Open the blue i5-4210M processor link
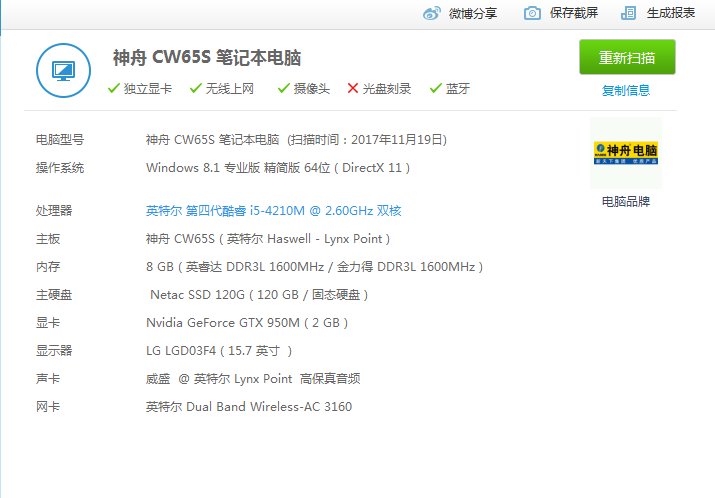The image size is (715, 498). (274, 211)
